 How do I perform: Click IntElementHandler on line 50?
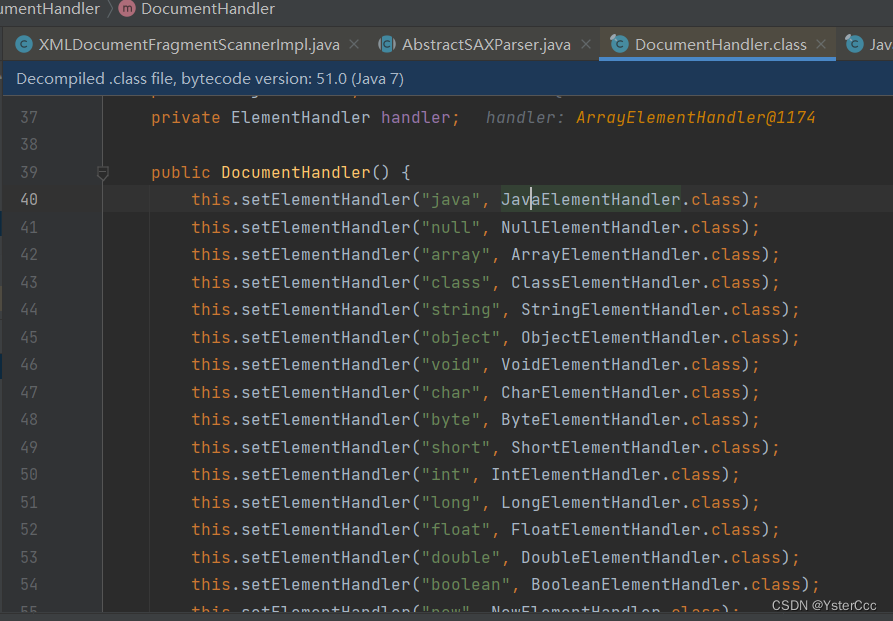(x=576, y=475)
